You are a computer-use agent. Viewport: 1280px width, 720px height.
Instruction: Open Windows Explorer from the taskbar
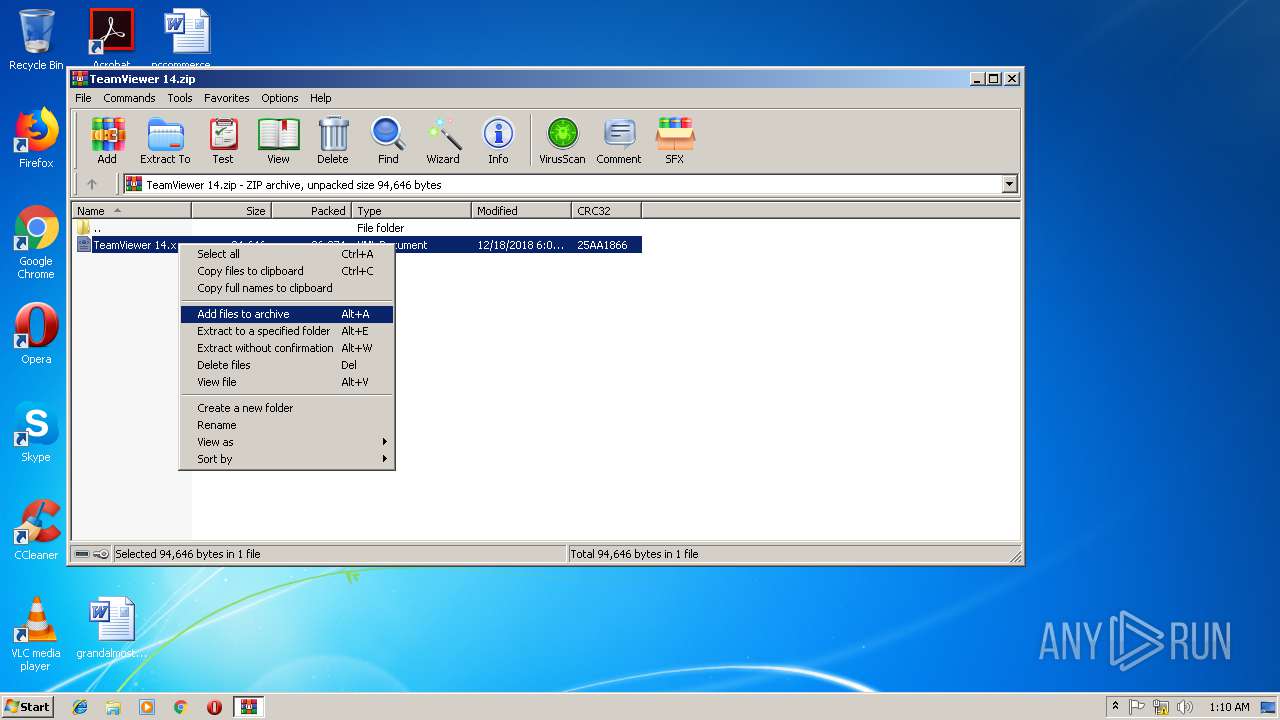pos(113,707)
